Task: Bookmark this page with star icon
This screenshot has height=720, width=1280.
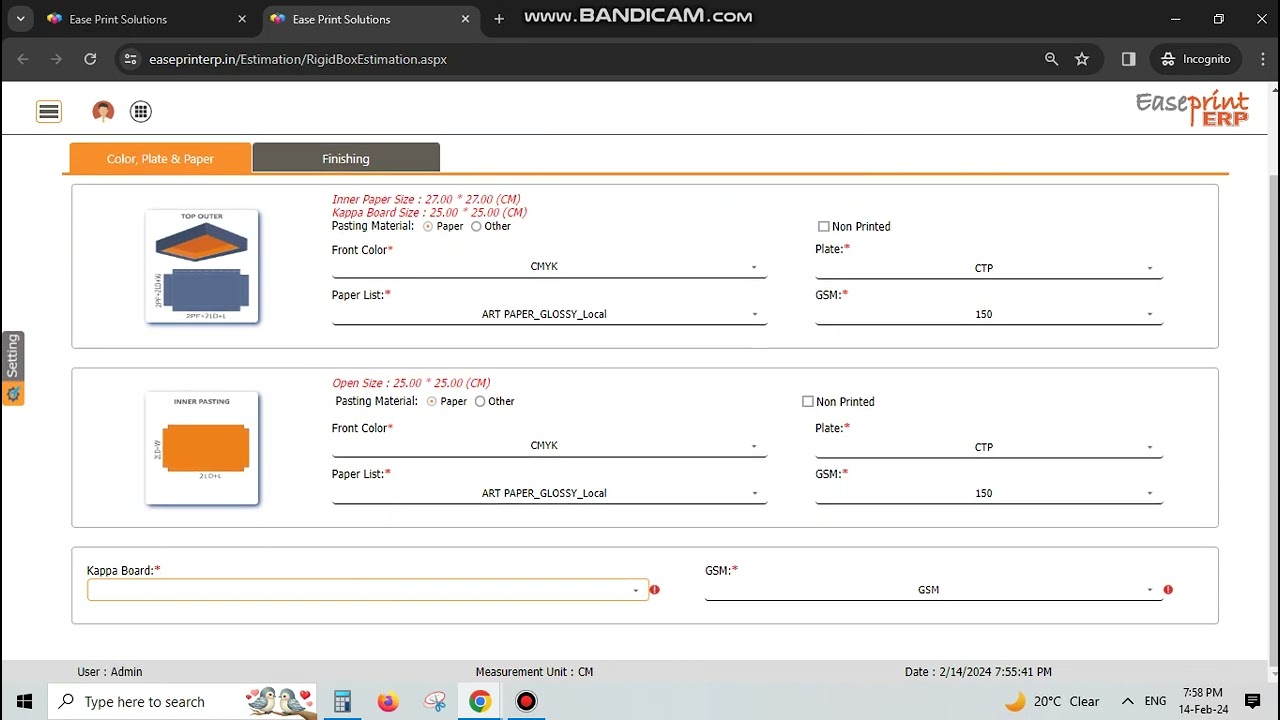Action: point(1082,59)
